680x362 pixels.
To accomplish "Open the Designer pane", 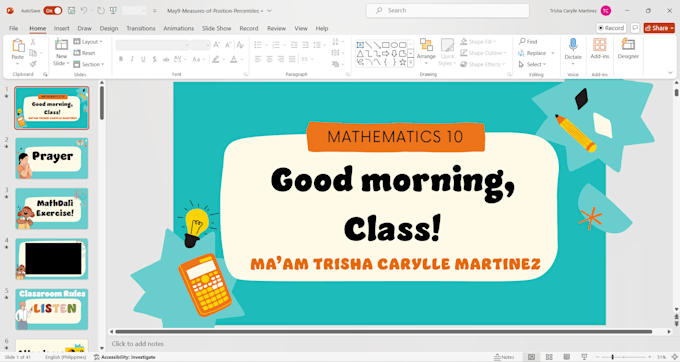I will (x=628, y=48).
